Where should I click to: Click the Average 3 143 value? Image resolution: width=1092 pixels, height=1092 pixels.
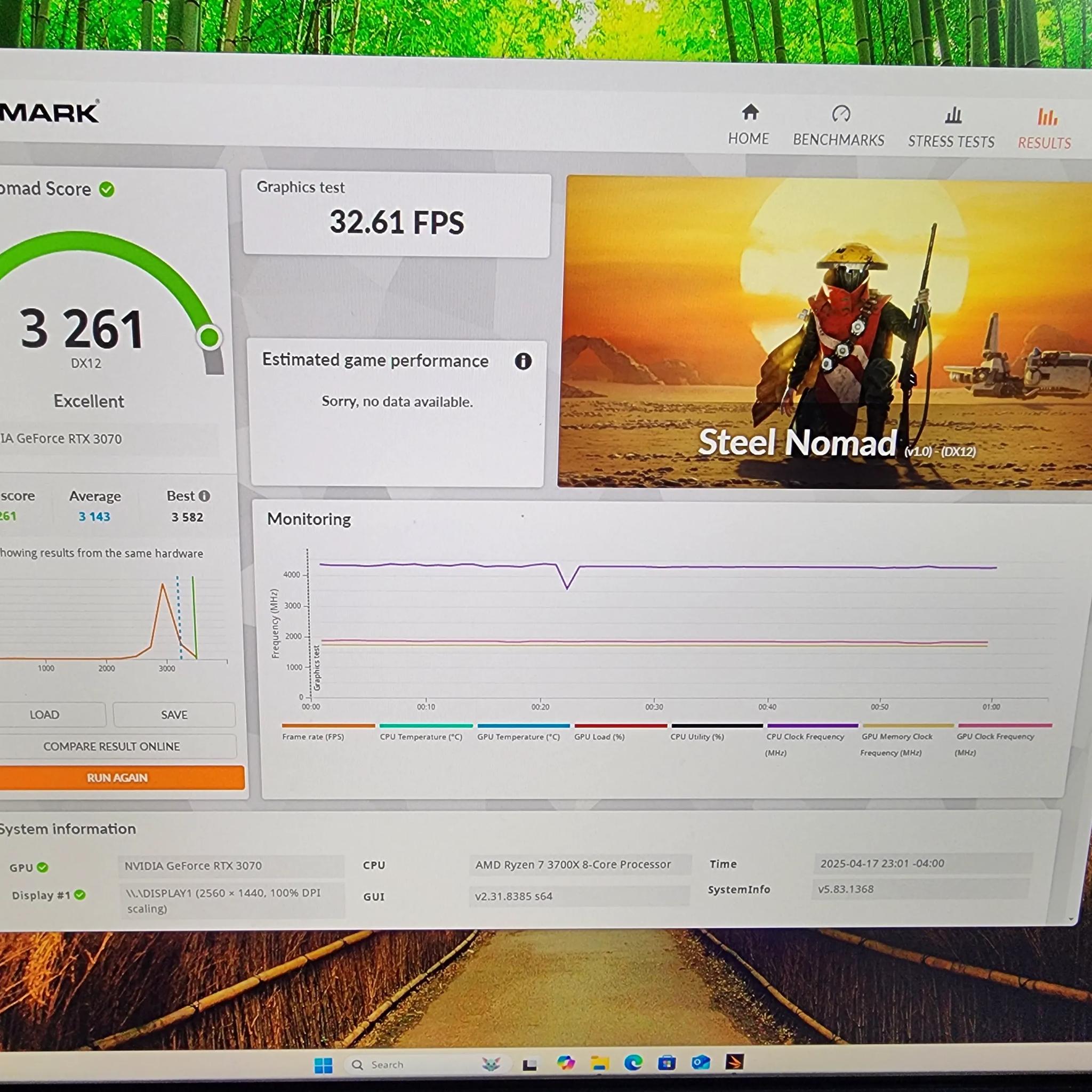[x=94, y=517]
